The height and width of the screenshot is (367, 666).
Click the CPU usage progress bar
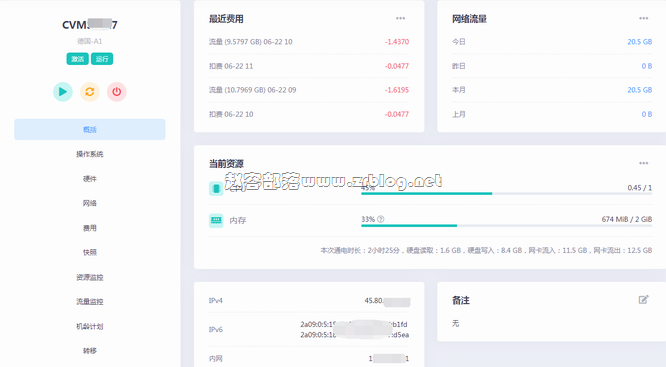click(506, 194)
